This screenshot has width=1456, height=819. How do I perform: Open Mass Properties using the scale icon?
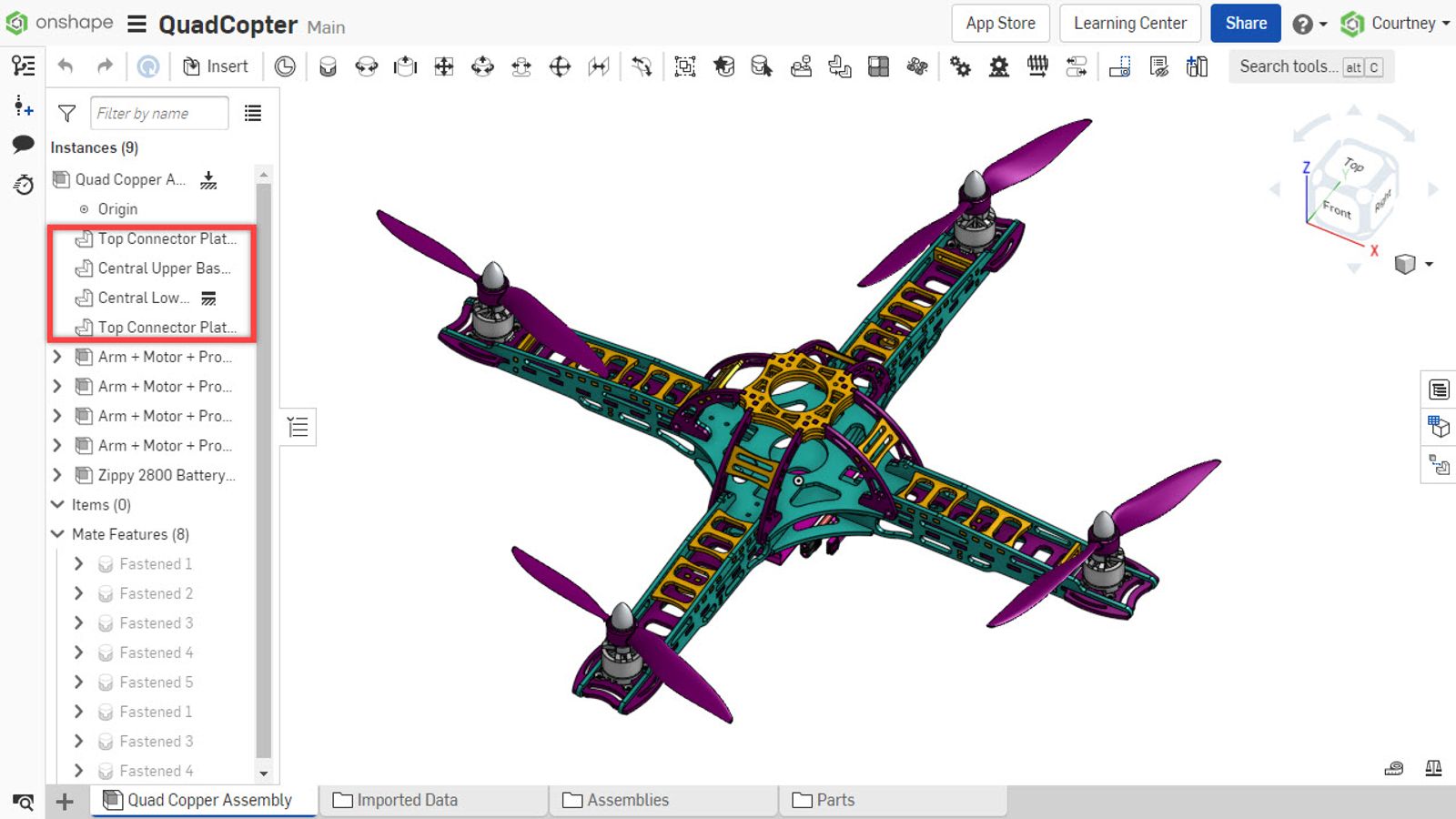point(1431,769)
